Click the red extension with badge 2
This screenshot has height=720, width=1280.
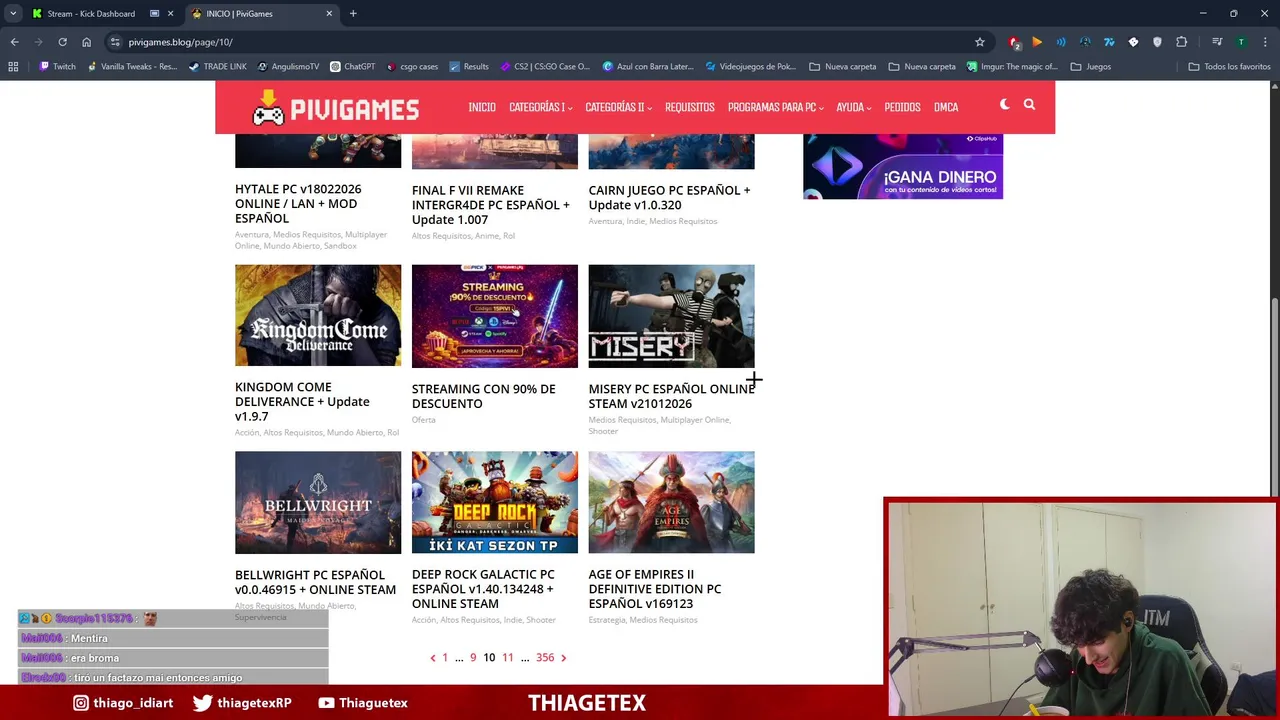coord(1014,42)
